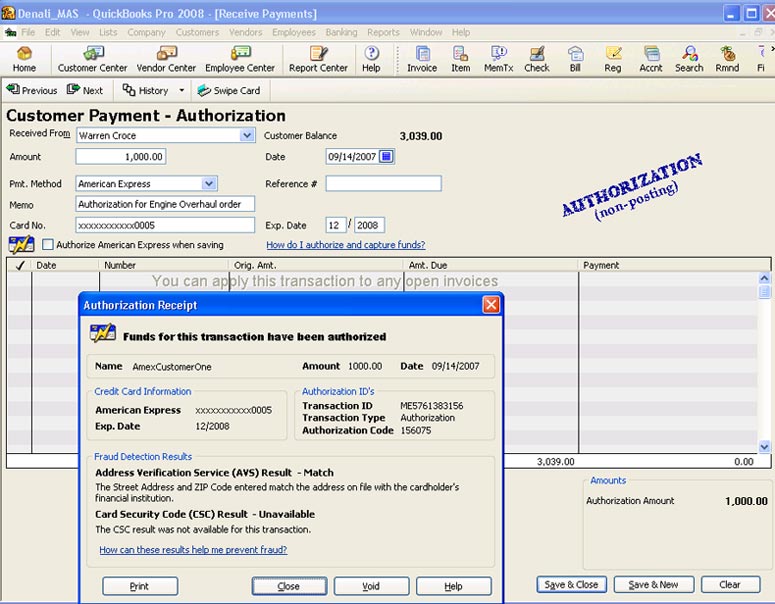Viewport: 775px width, 604px height.
Task: Open the Lists menu
Action: coord(108,32)
